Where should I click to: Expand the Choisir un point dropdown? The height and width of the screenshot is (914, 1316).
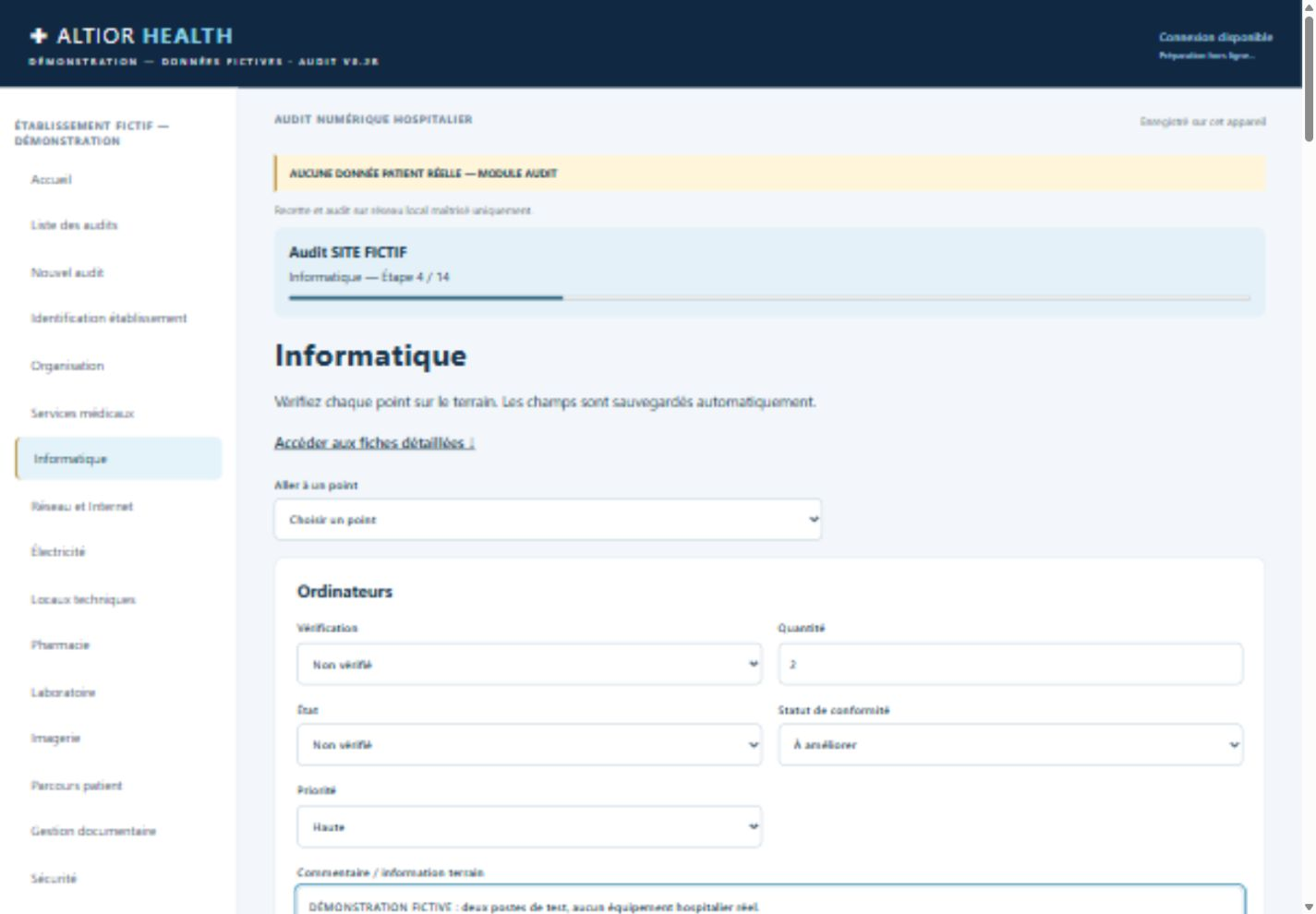pos(548,520)
